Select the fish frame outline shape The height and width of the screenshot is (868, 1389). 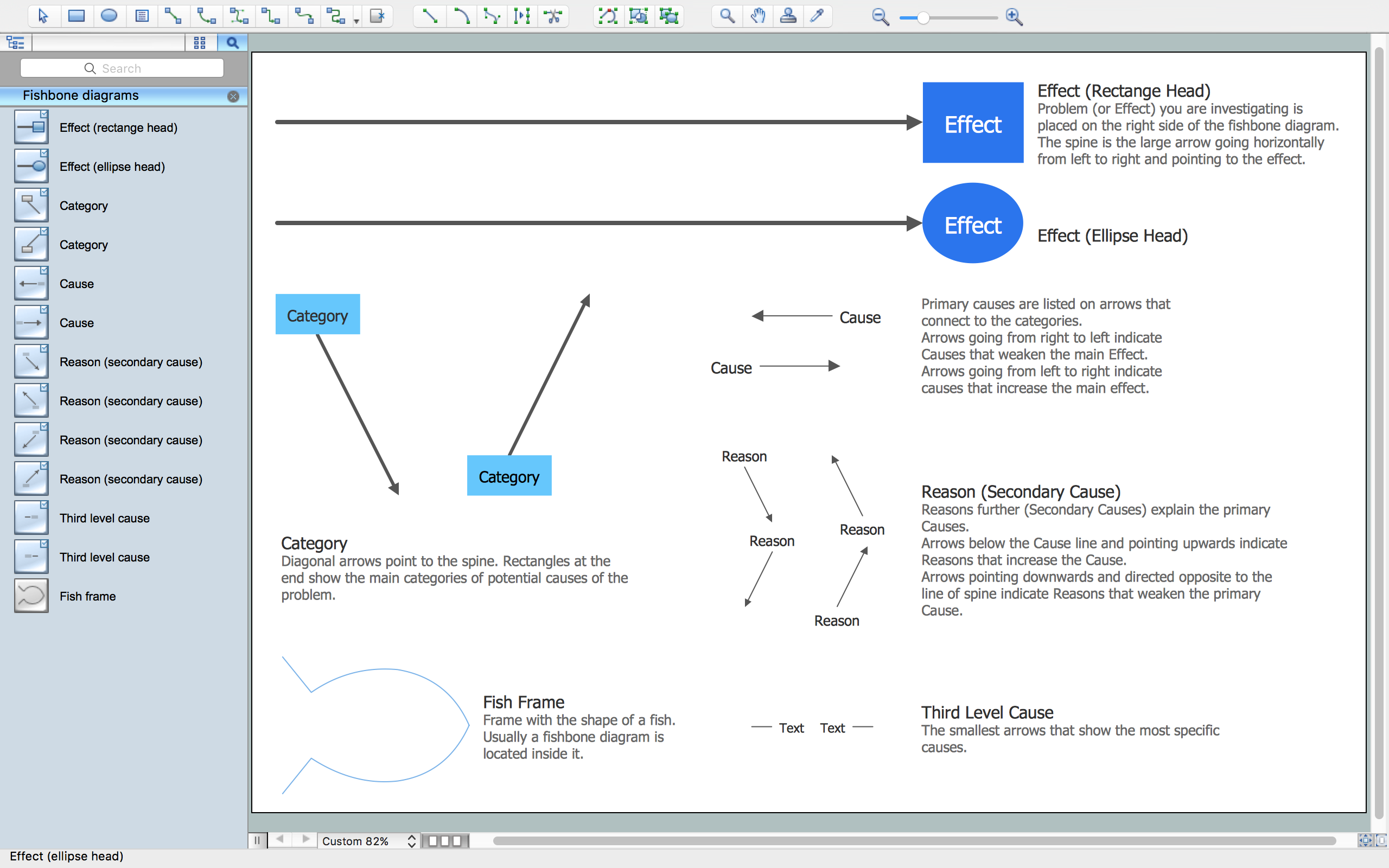(376, 725)
